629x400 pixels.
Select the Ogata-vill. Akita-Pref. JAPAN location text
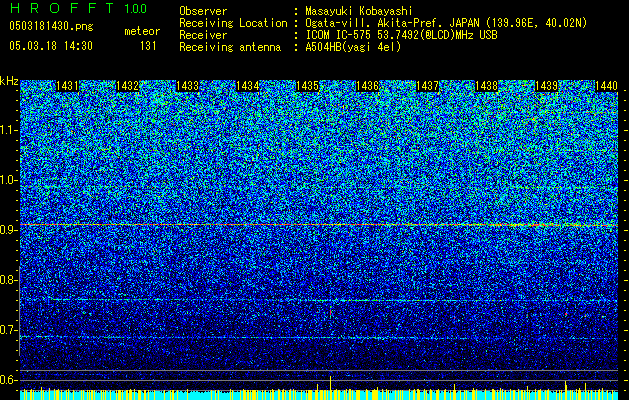(x=446, y=23)
